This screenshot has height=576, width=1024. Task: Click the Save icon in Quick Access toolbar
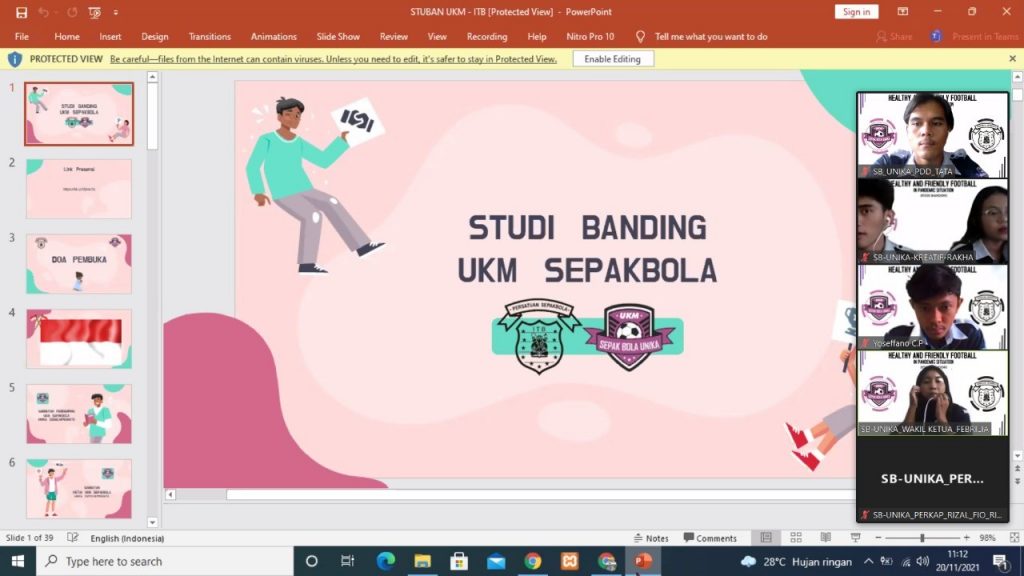22,12
